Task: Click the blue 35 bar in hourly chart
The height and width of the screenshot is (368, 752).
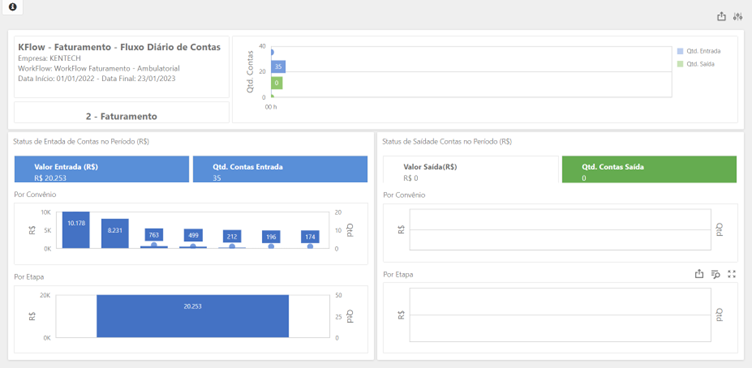Action: tap(278, 67)
